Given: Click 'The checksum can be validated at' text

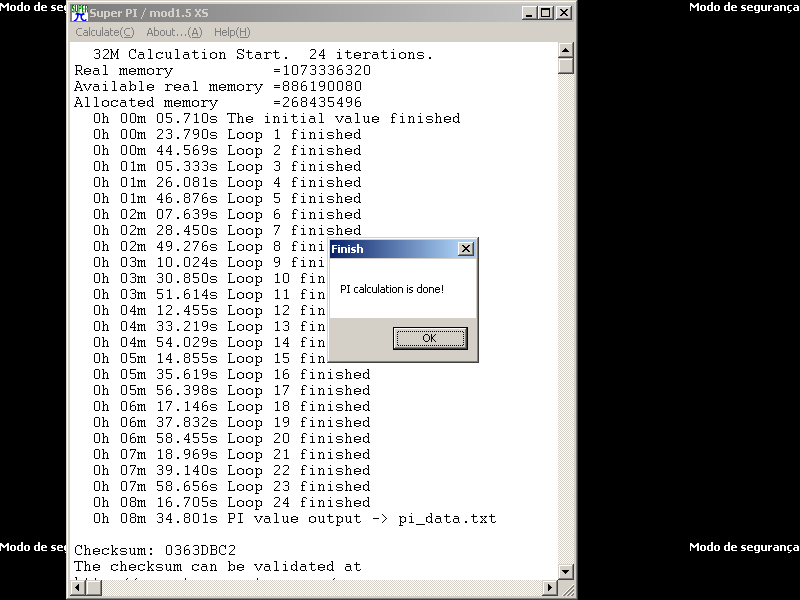Looking at the screenshot, I should point(218,566).
